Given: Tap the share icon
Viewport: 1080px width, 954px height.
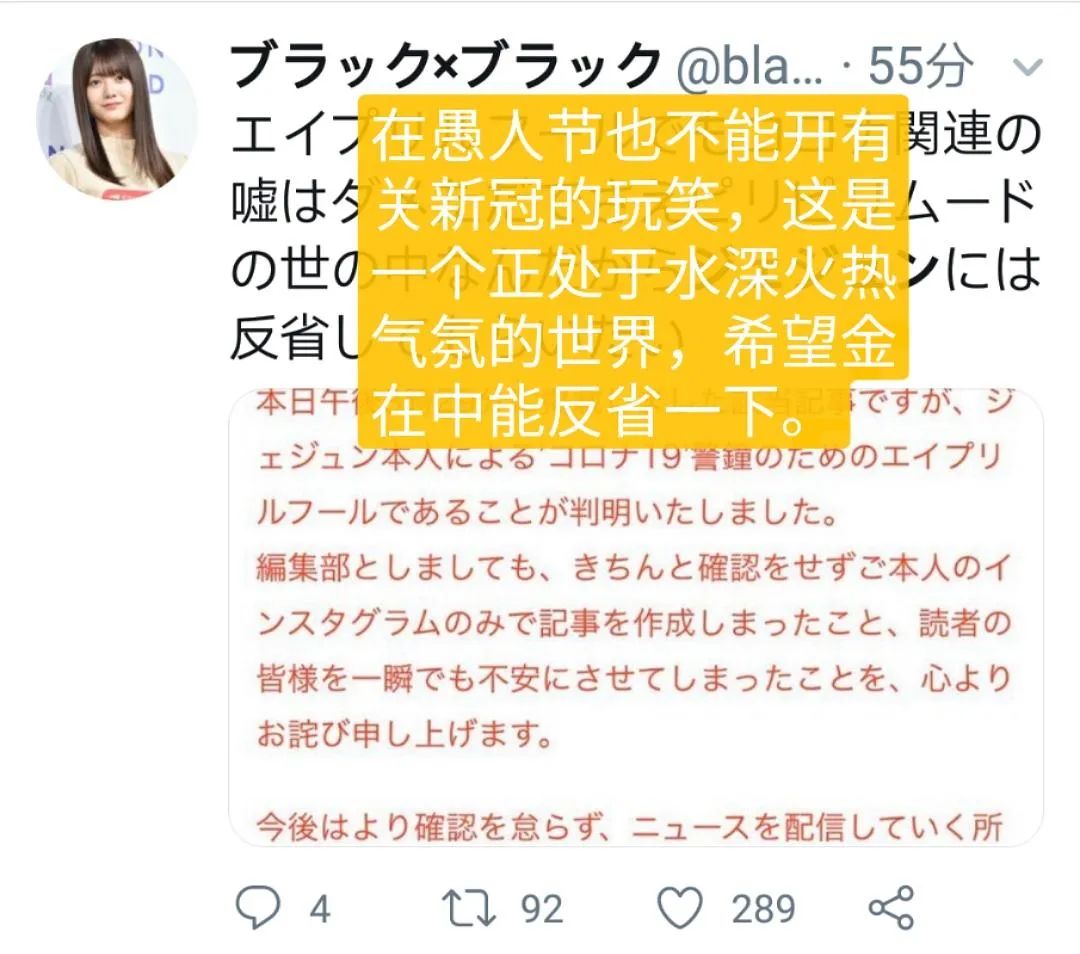Looking at the screenshot, I should pos(891,908).
